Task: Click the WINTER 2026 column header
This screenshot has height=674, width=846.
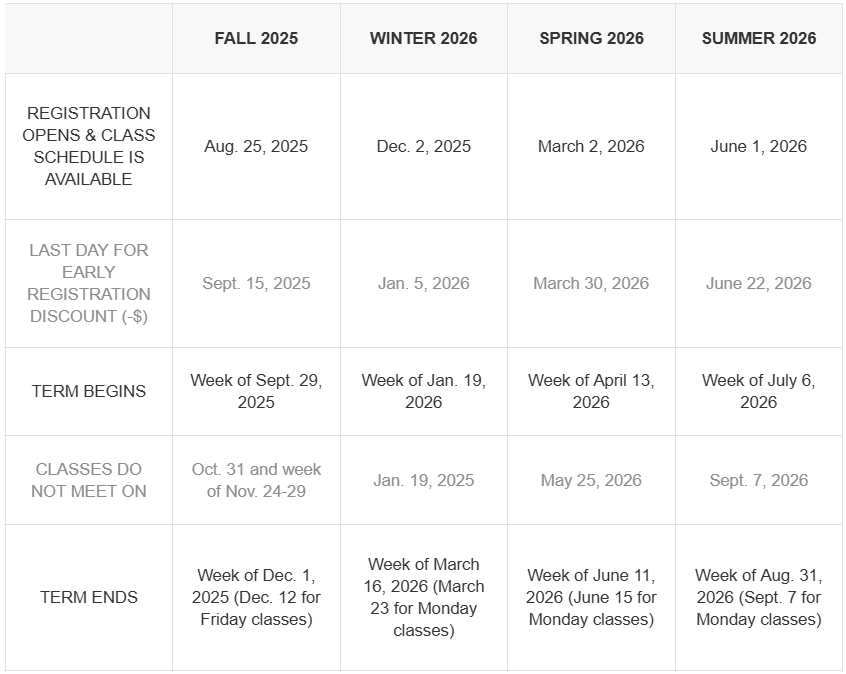Action: tap(423, 38)
